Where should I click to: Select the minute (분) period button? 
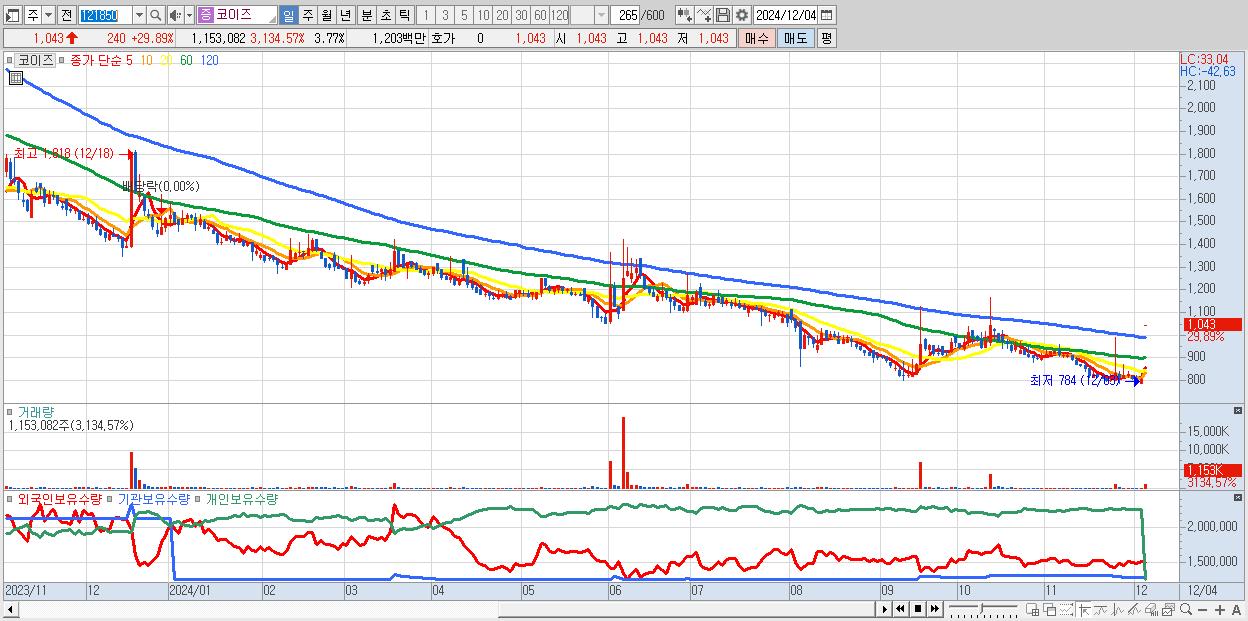[x=367, y=15]
